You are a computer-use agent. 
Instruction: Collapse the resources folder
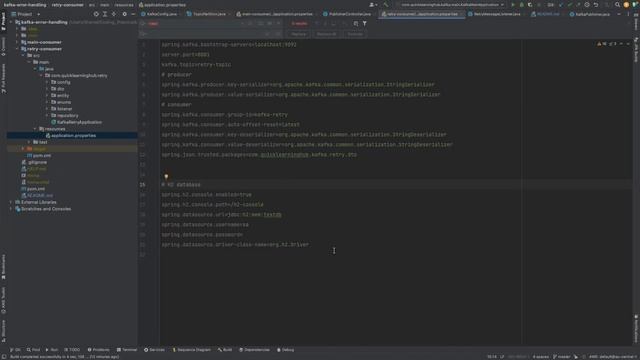(x=35, y=129)
